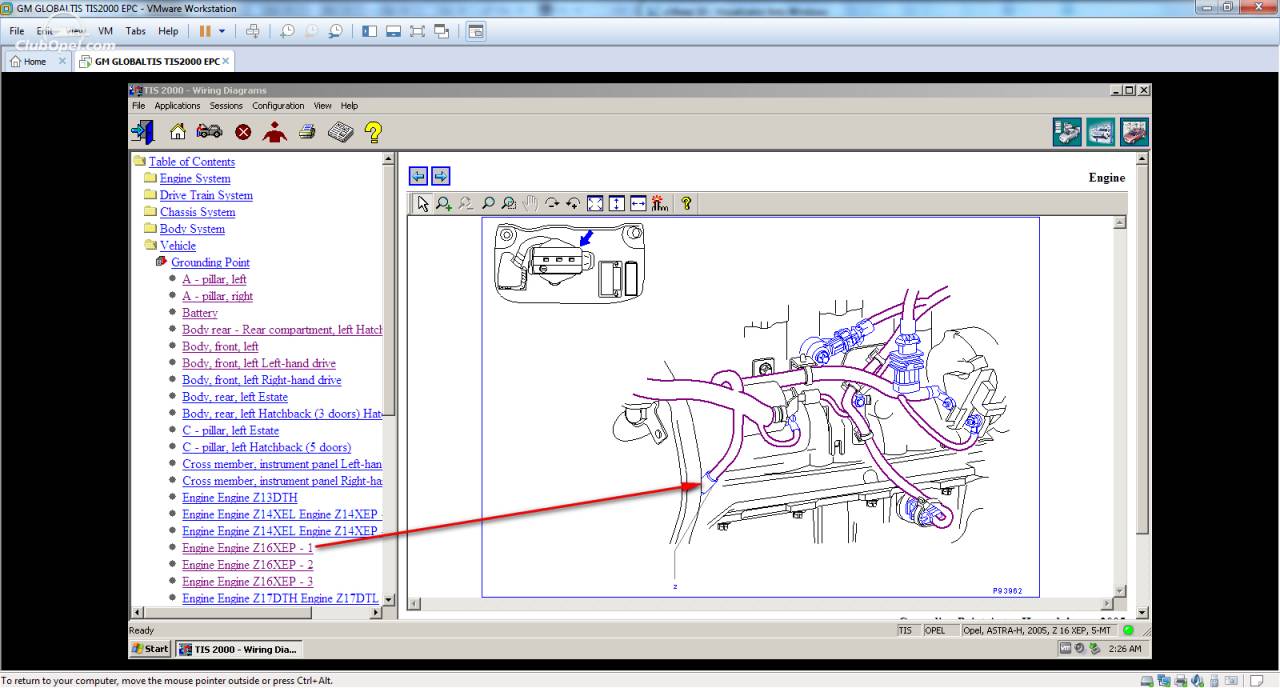This screenshot has height=688, width=1280.
Task: Open the Configuration menu
Action: tap(278, 105)
